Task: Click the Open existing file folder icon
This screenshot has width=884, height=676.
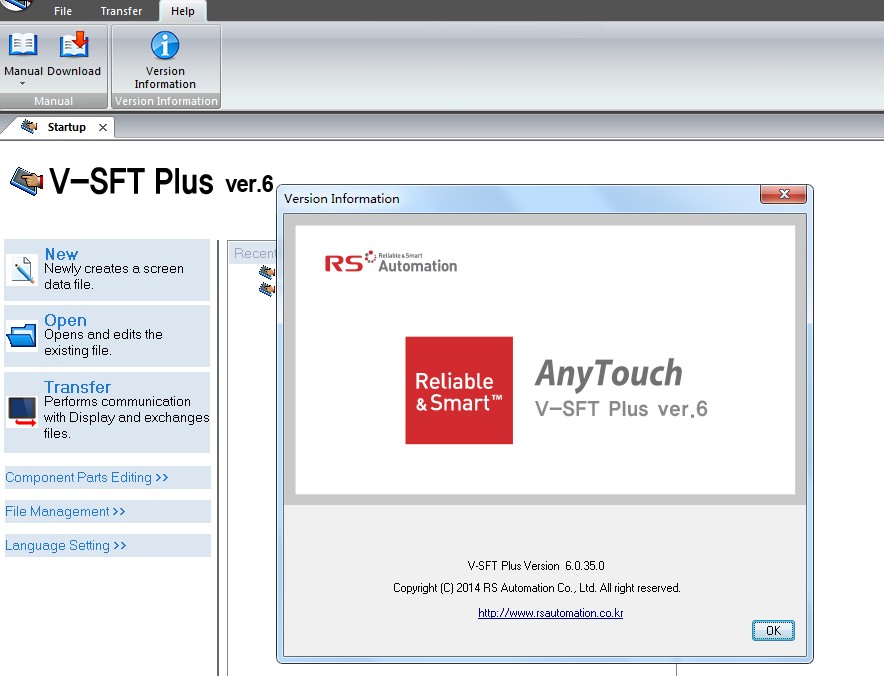Action: click(22, 336)
